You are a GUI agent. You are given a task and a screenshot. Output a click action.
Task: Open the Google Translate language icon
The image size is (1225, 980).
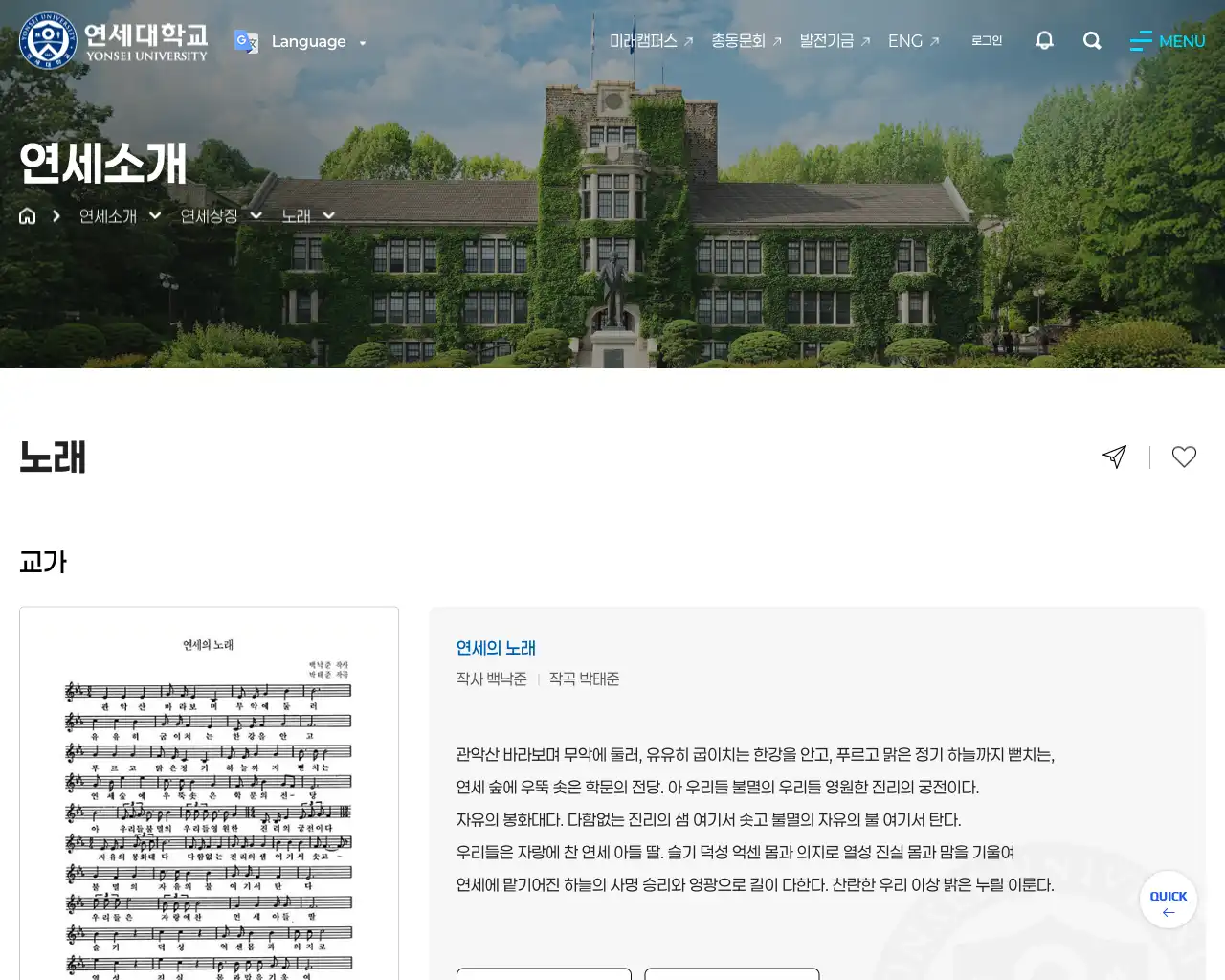click(x=246, y=42)
